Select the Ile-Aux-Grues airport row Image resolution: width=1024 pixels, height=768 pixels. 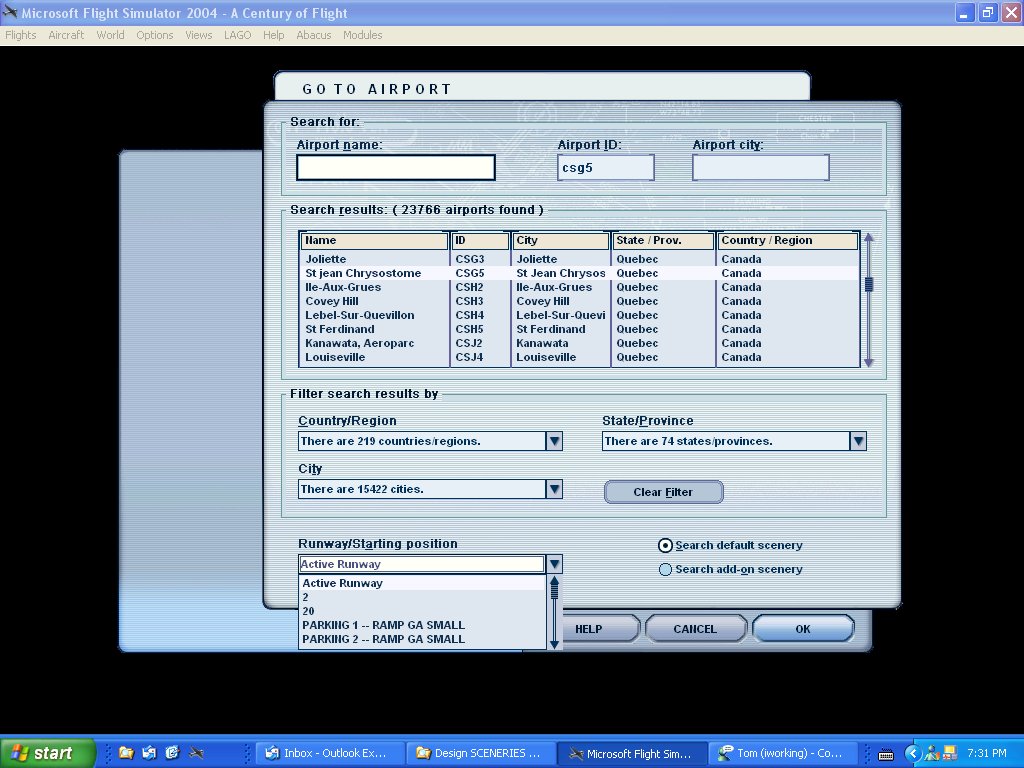click(x=579, y=287)
